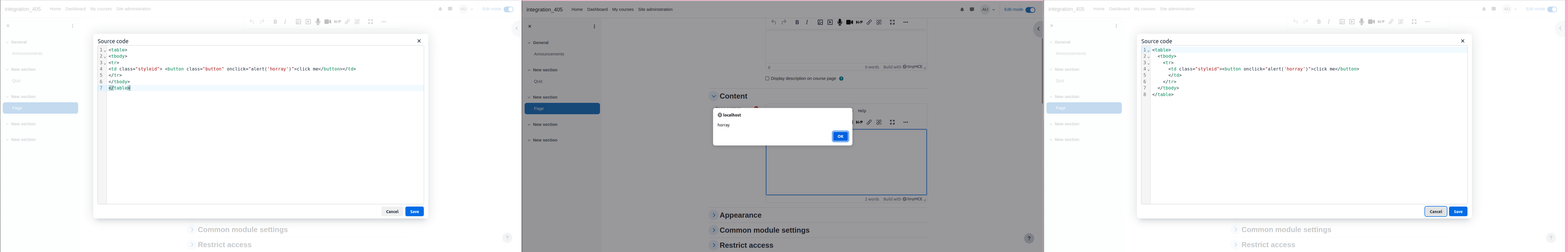Open course index kebab menu in middle window
1568x252 pixels.
[x=594, y=27]
